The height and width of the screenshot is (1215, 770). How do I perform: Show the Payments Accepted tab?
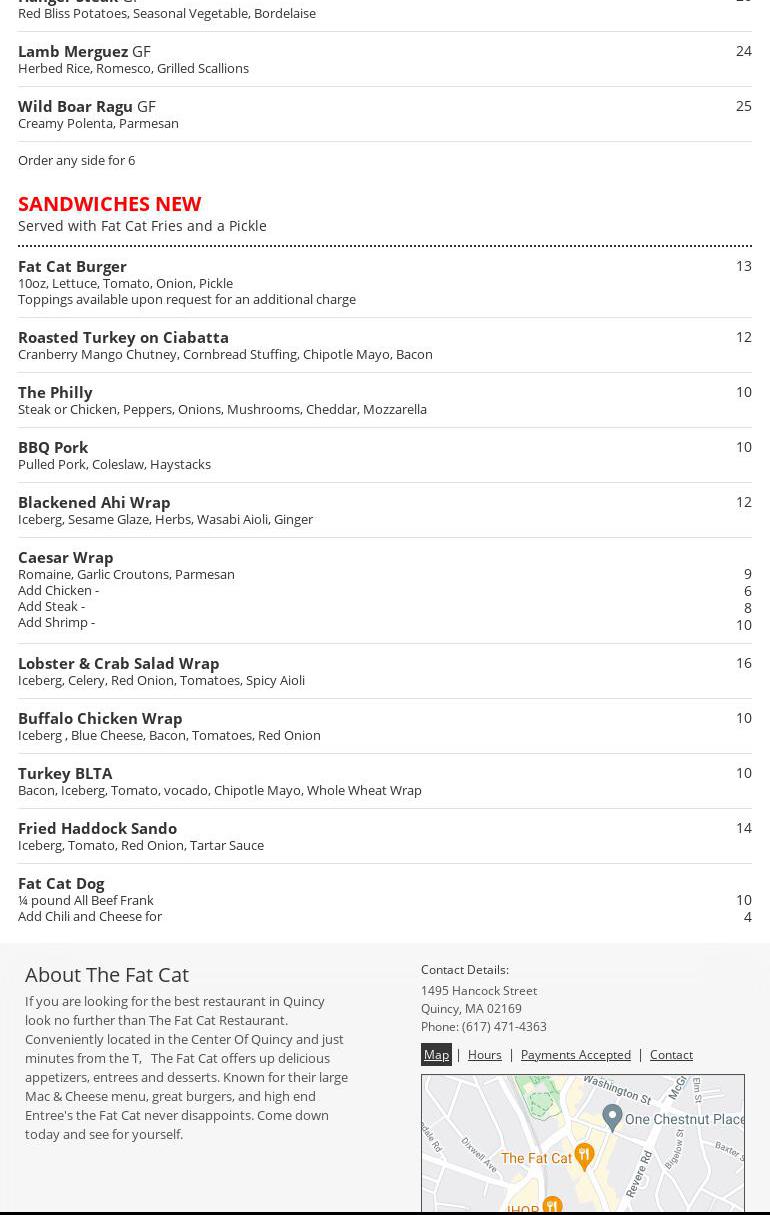[x=575, y=1055]
